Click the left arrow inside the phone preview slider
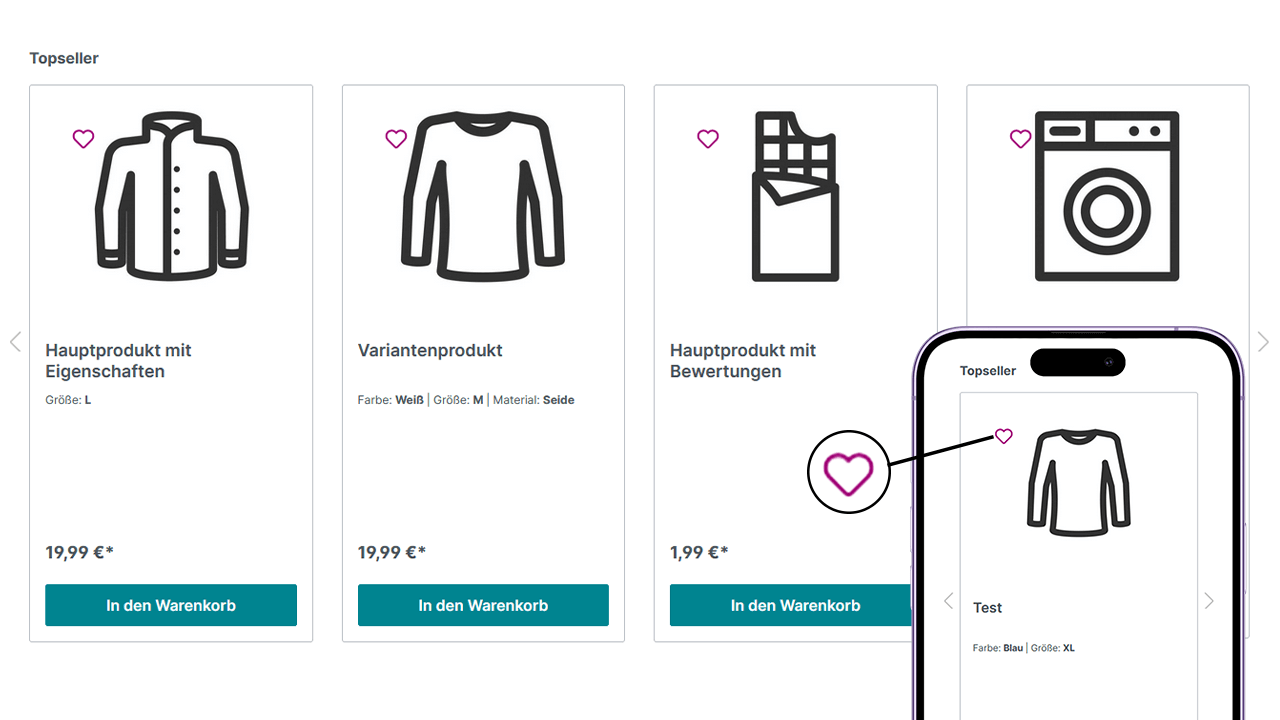The height and width of the screenshot is (720, 1280). tap(948, 601)
